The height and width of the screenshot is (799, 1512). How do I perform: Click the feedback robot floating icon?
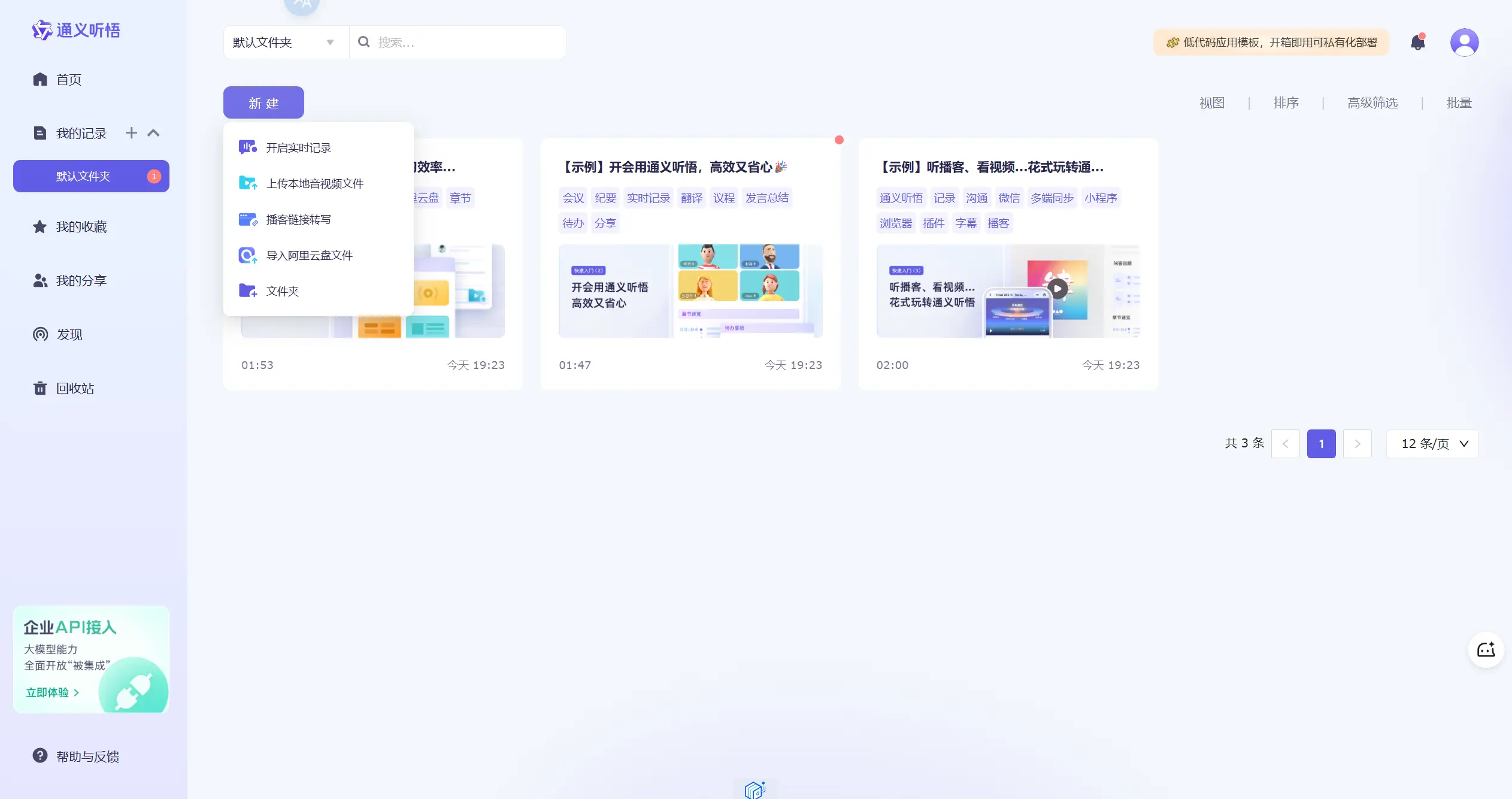(1485, 650)
